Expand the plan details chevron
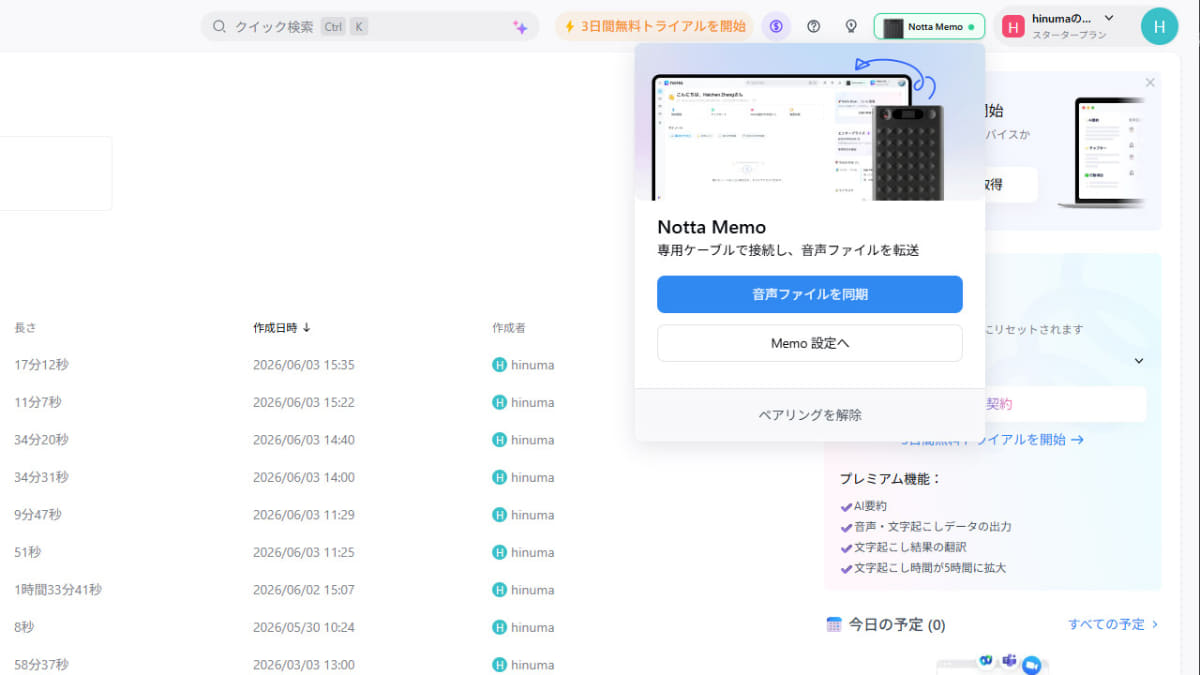Screen dimensions: 1200x675 (1138, 361)
